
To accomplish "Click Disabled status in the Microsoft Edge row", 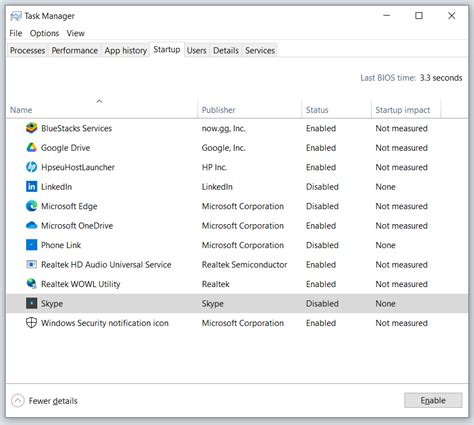I will tap(322, 206).
